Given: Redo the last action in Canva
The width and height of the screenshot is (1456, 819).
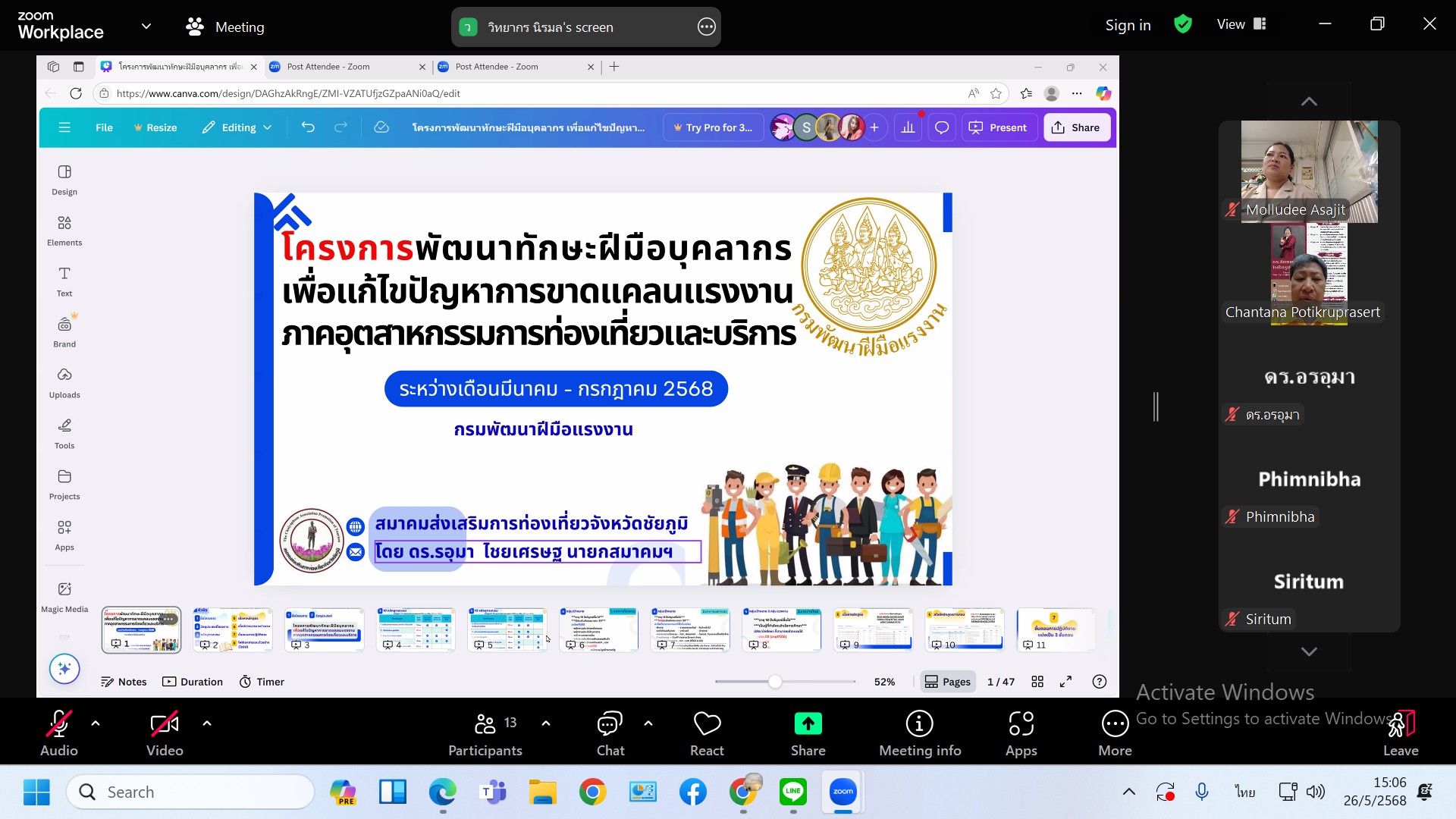Looking at the screenshot, I should 341,127.
